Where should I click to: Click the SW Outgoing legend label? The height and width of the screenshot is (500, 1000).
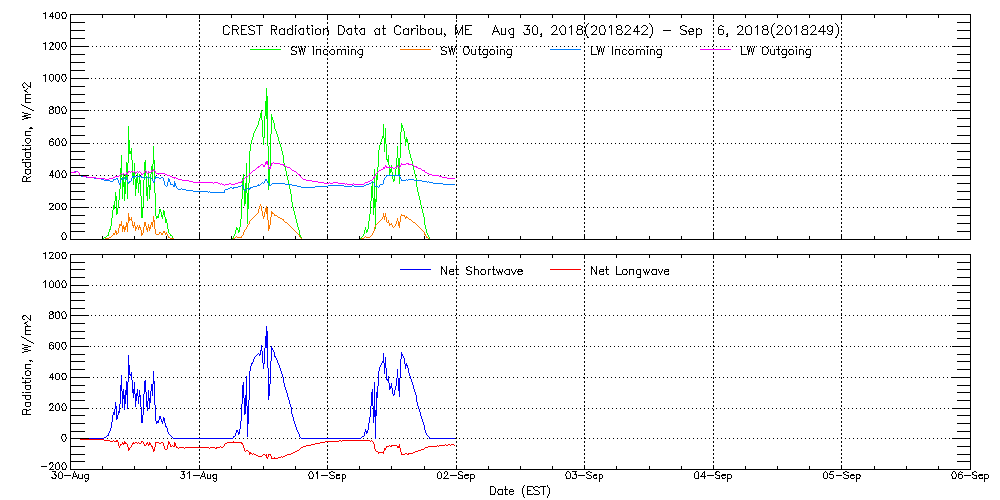point(476,51)
